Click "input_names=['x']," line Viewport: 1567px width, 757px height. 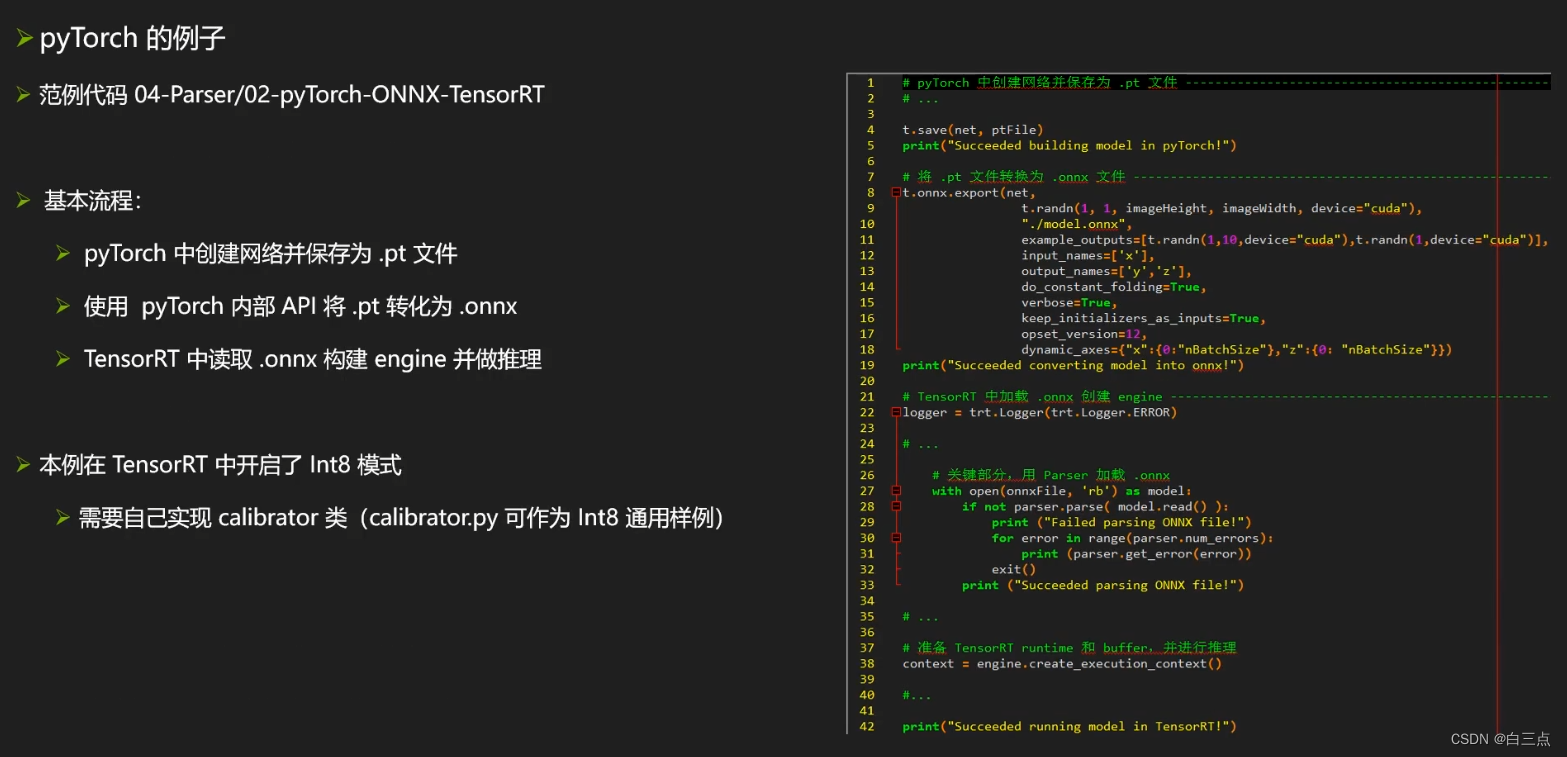pos(1087,255)
